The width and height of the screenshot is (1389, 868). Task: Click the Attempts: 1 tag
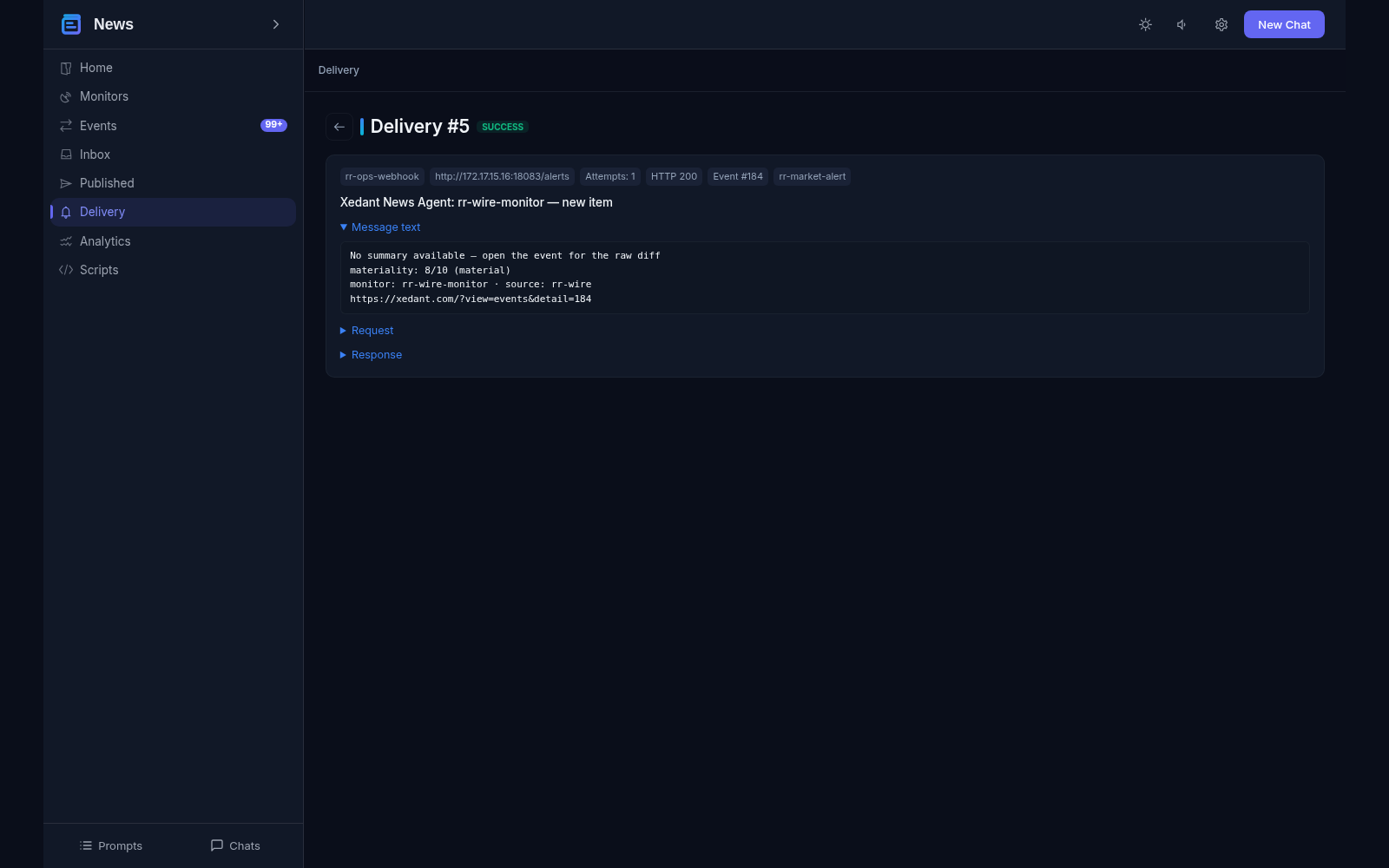610,176
